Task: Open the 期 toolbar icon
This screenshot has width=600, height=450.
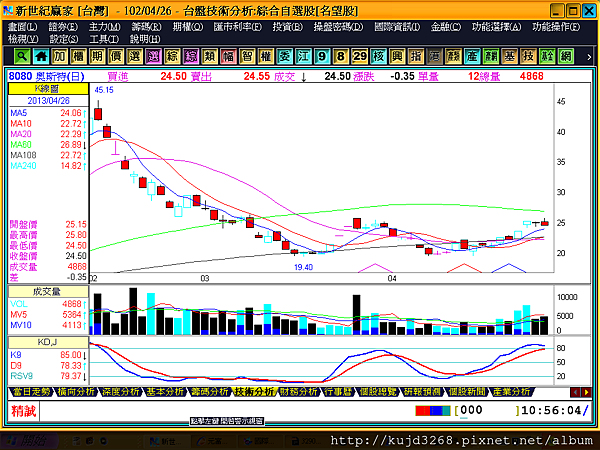Action: click(x=97, y=57)
